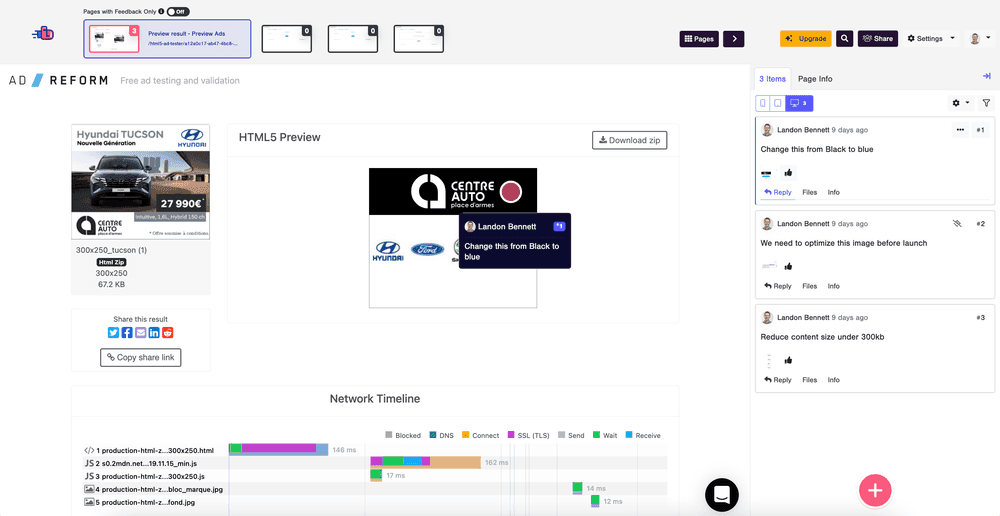
Task: Click the thumbs-up app logo
Action: point(43,34)
